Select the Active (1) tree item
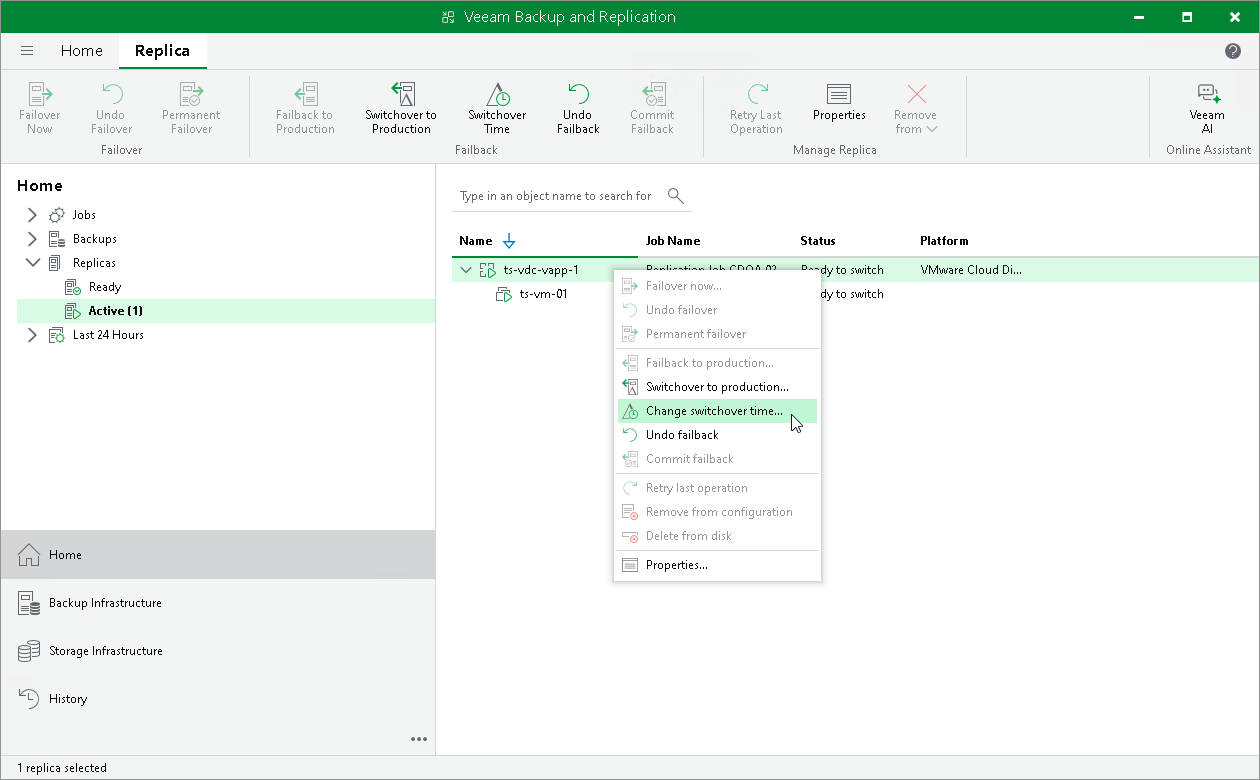The width and height of the screenshot is (1260, 780). [x=115, y=311]
